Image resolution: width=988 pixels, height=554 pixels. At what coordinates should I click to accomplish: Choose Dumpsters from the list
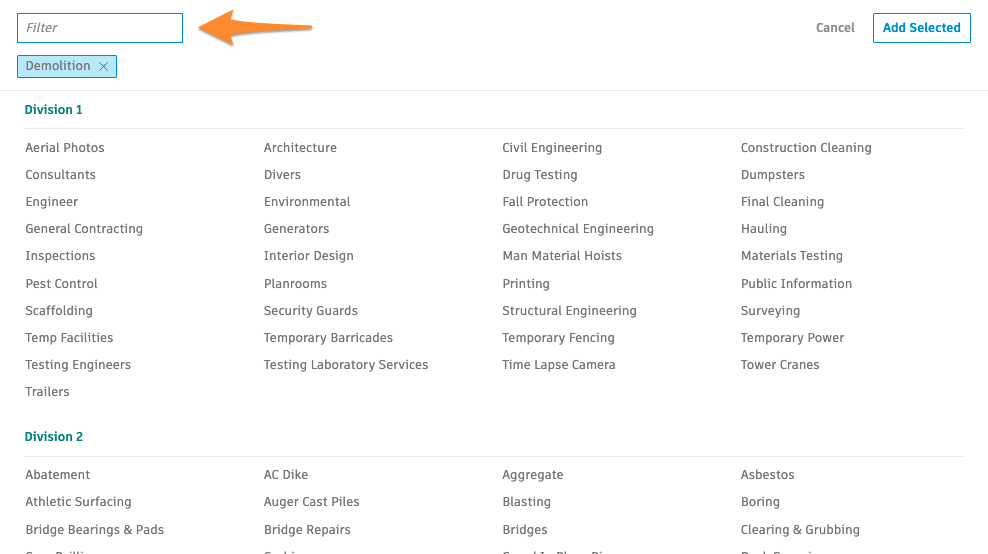[x=773, y=175]
